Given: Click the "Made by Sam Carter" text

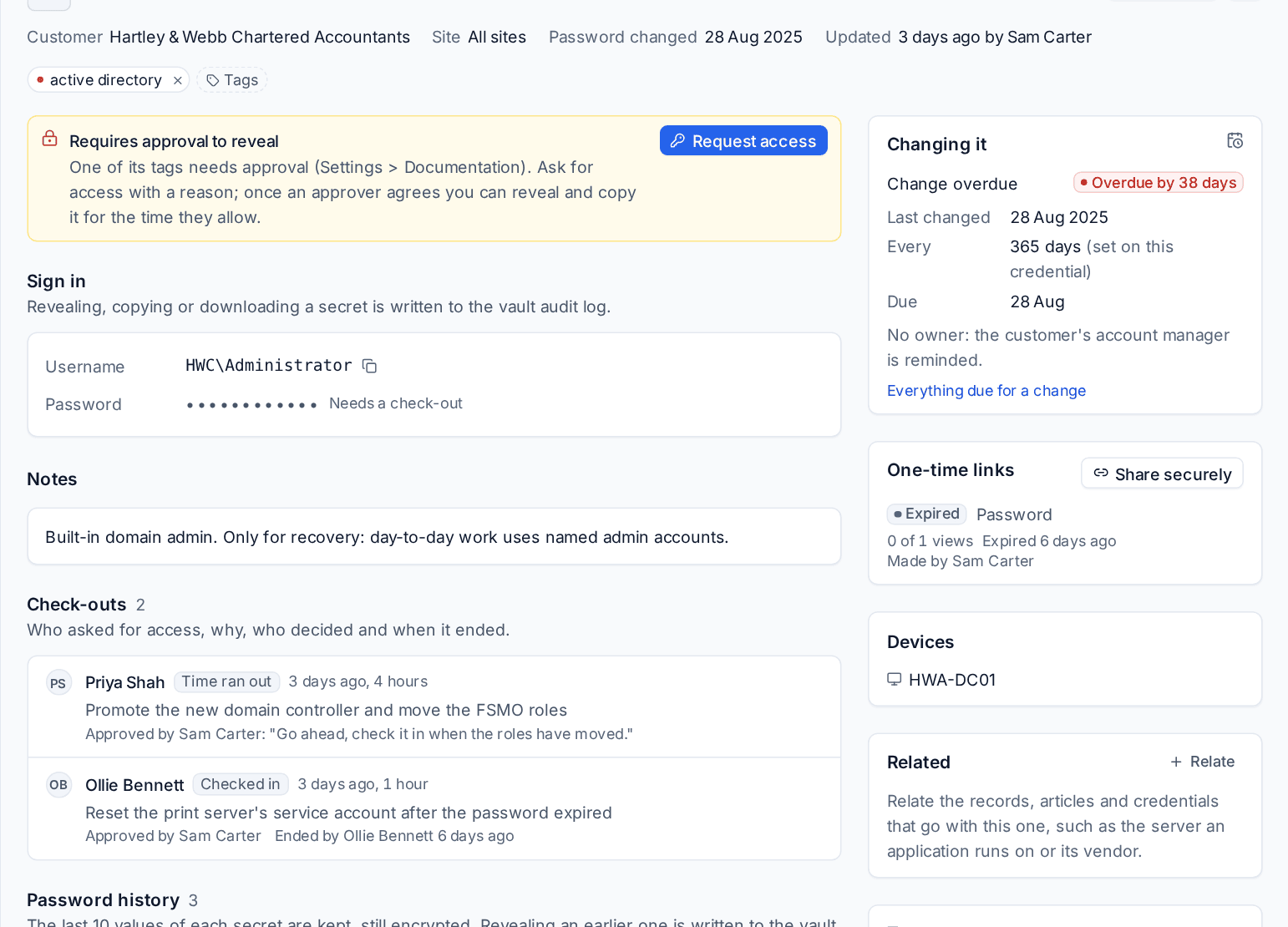Looking at the screenshot, I should [961, 561].
